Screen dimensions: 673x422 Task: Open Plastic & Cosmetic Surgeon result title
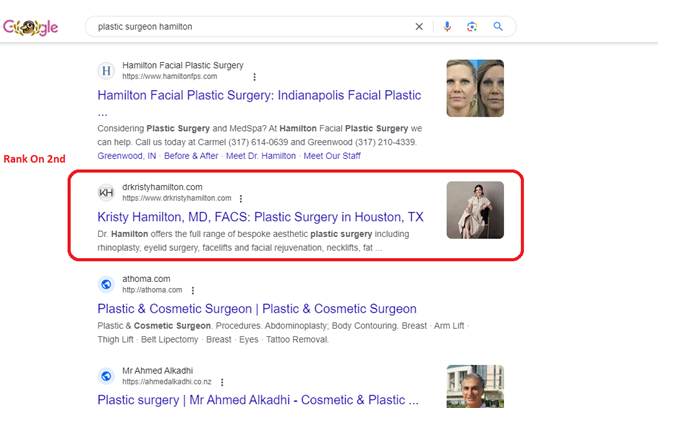click(x=257, y=309)
